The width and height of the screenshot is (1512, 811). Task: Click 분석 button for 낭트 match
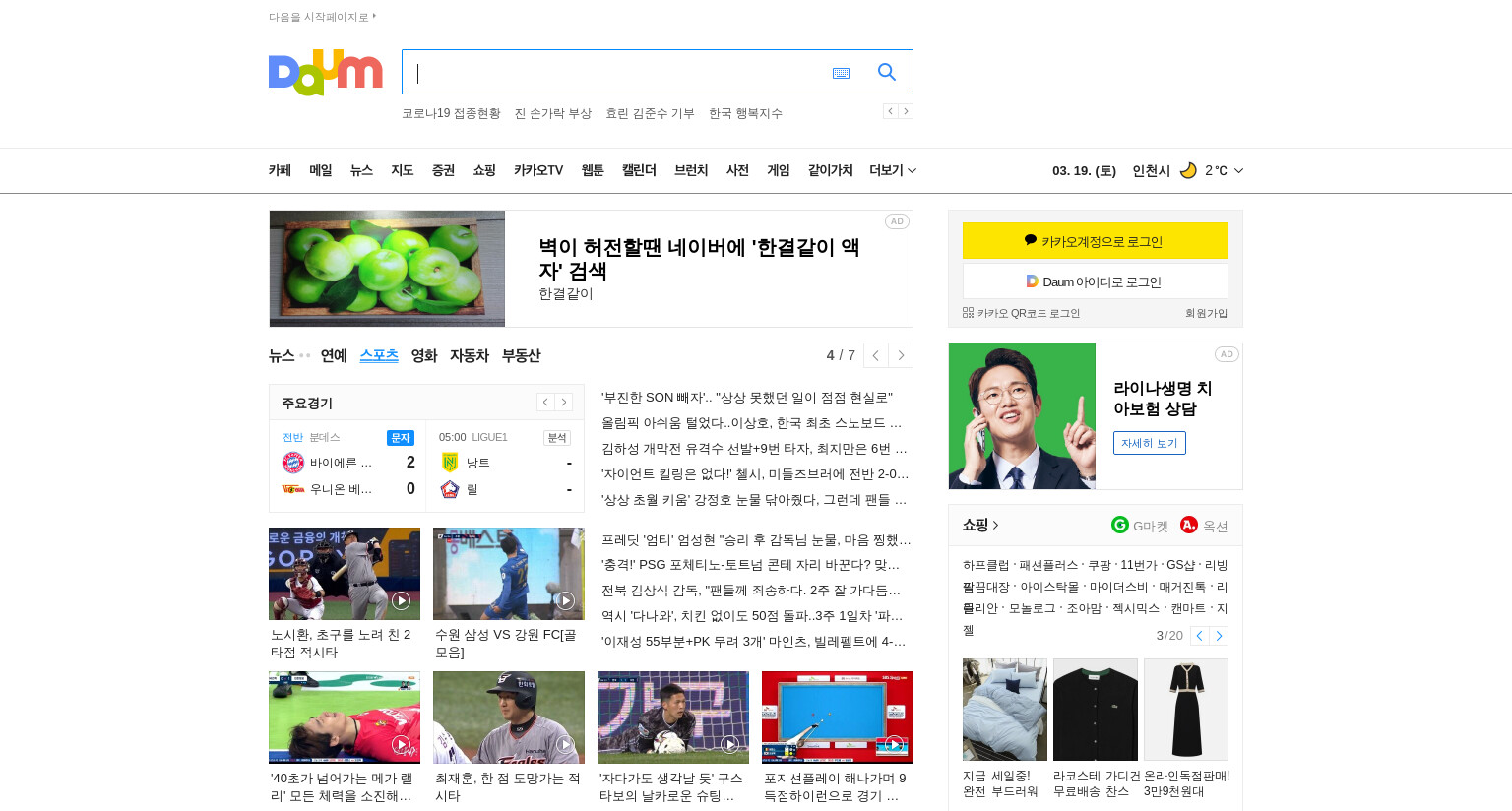pos(557,438)
